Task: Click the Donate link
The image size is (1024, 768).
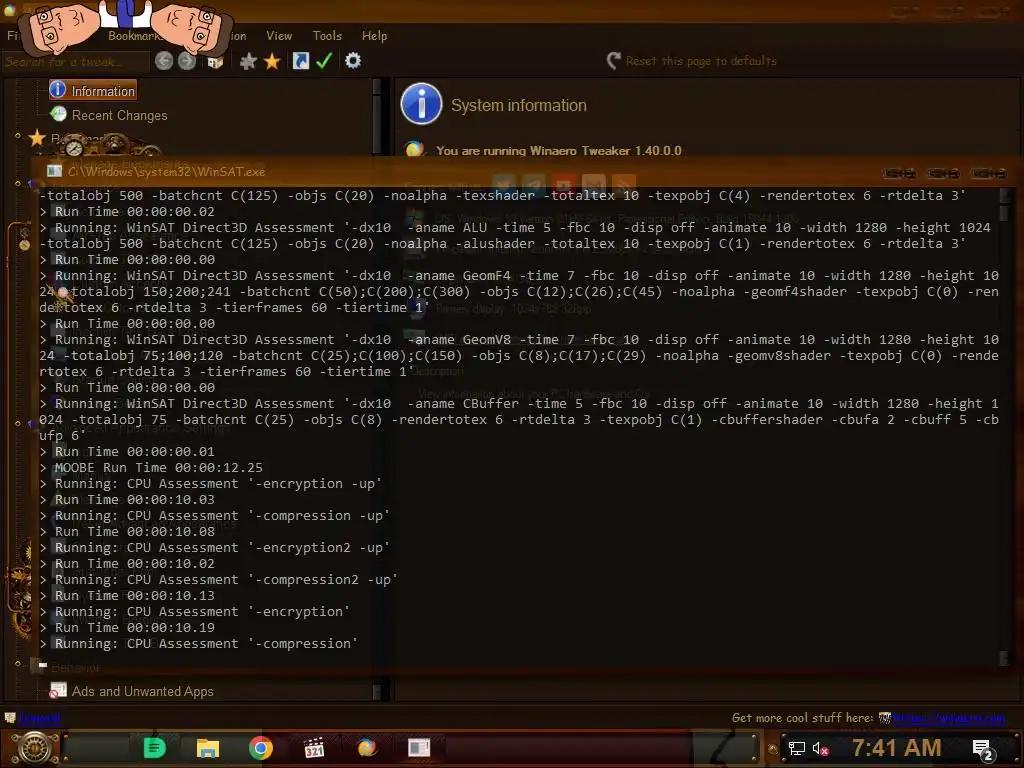Action: [39, 718]
